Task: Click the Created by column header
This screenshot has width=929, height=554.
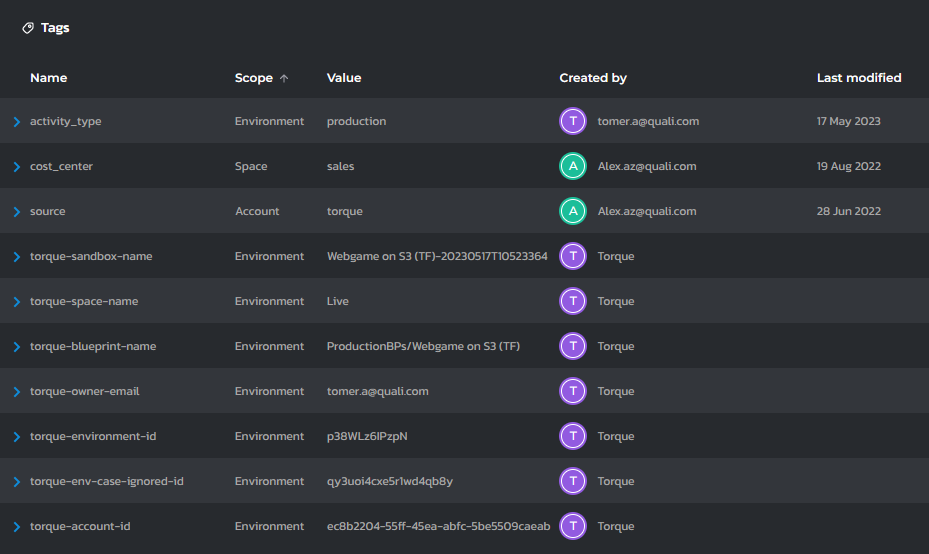Action: click(x=592, y=78)
